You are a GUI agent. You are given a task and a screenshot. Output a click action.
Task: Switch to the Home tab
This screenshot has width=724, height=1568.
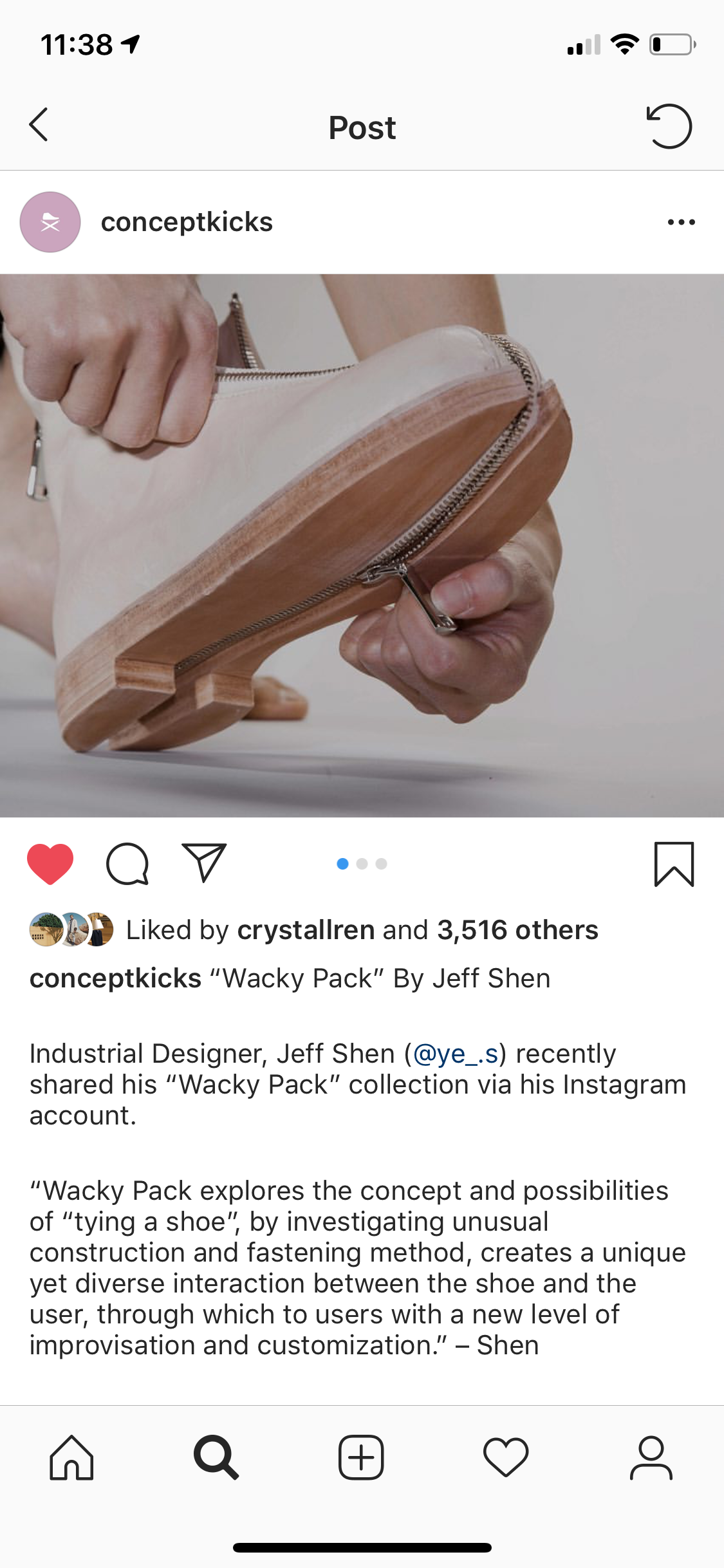[71, 1458]
